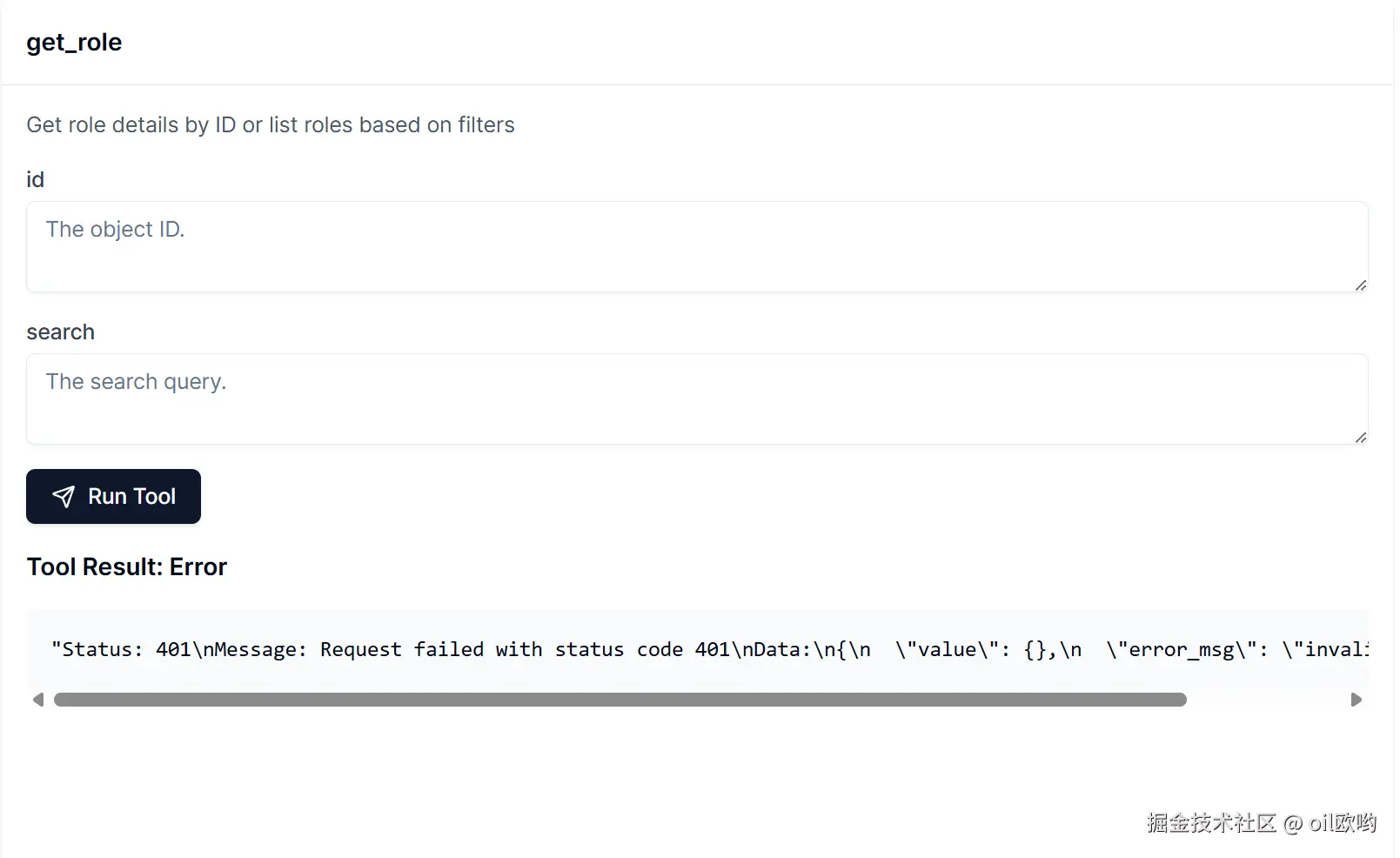Focus the id 'The object ID.' textarea

pos(696,246)
